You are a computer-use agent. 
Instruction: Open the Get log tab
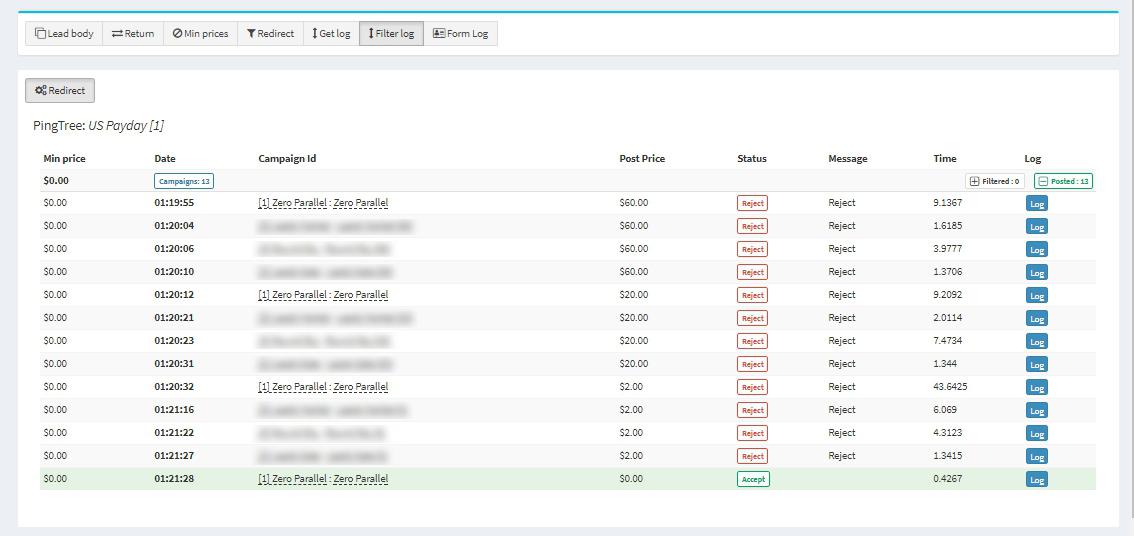tap(331, 34)
